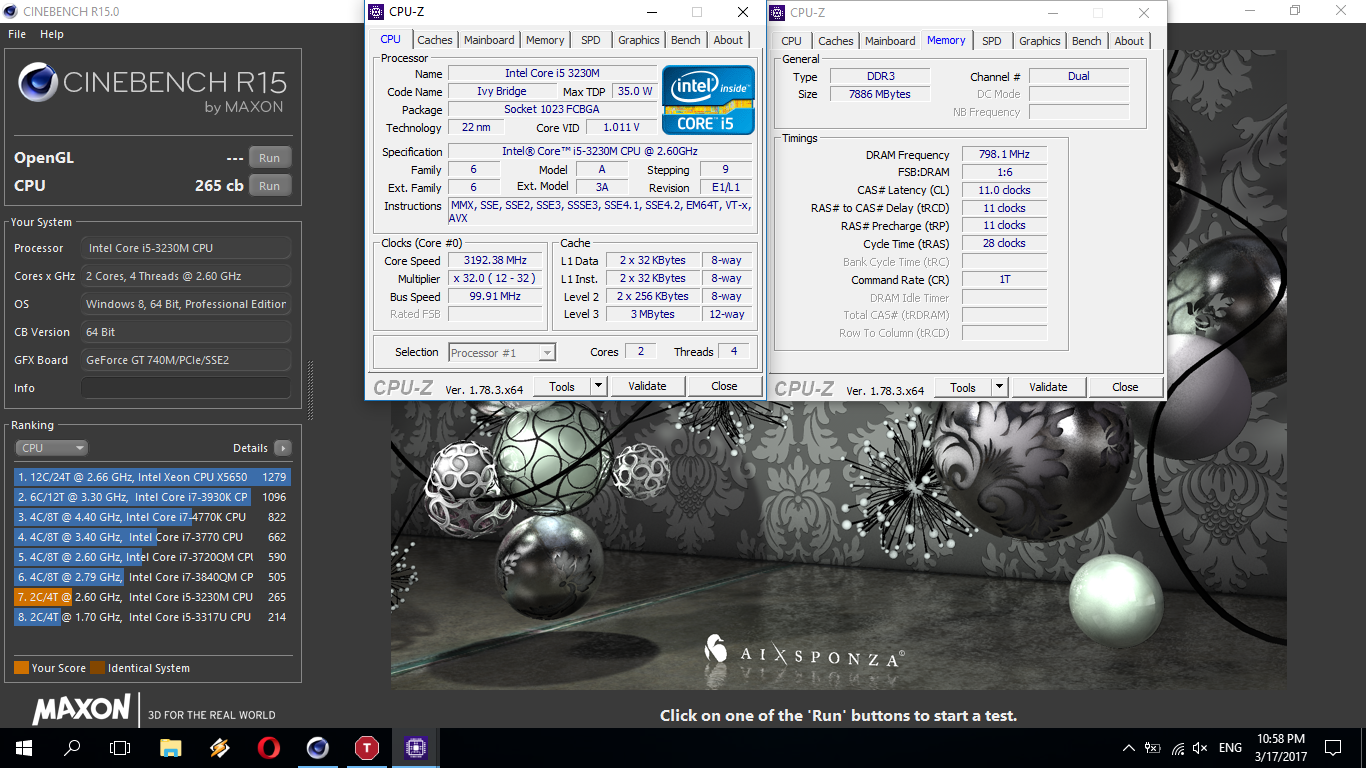Select Core i7-3770 ranking entry

tap(152, 537)
